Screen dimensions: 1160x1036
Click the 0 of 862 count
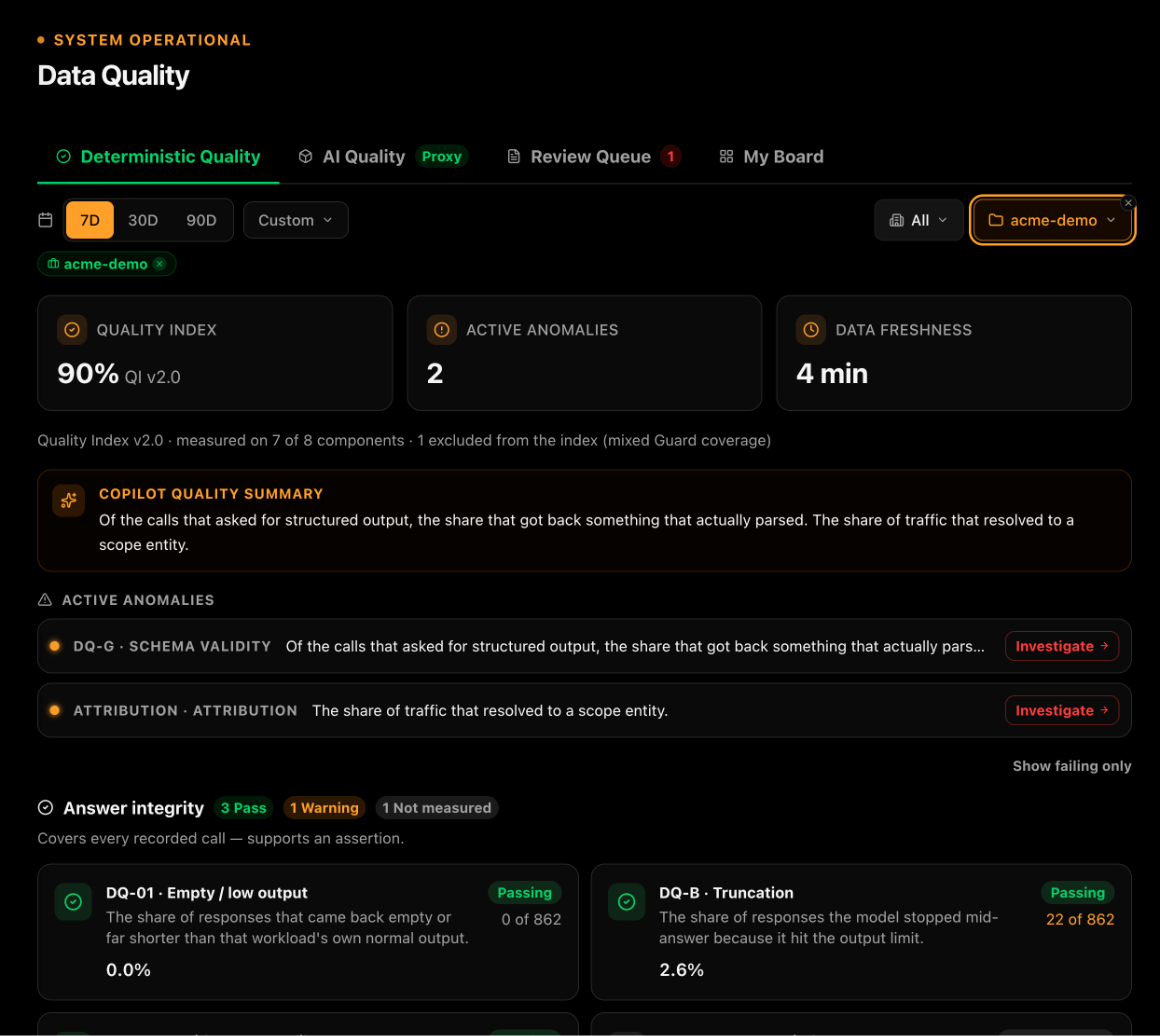531,920
